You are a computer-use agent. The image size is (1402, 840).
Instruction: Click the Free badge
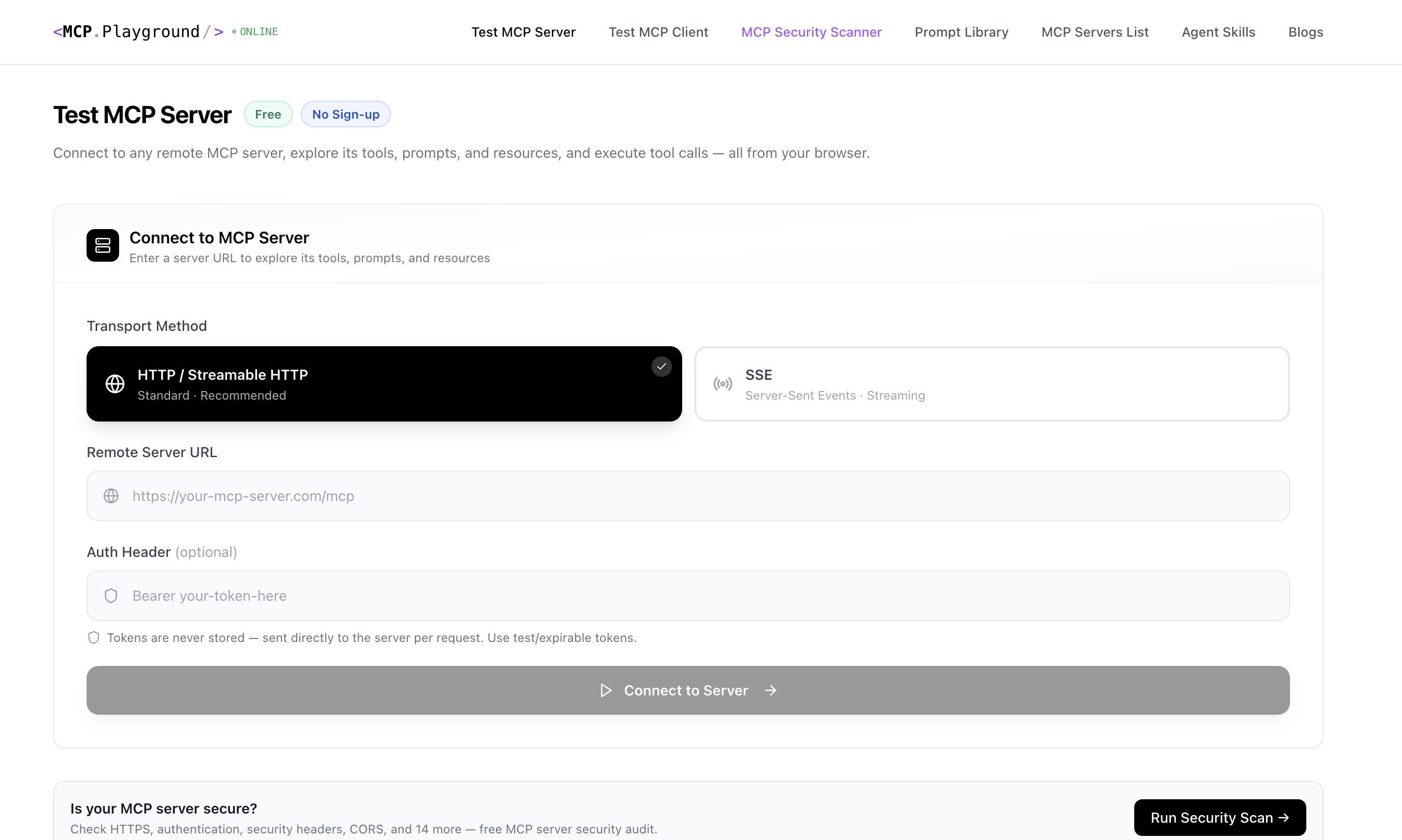pyautogui.click(x=268, y=114)
